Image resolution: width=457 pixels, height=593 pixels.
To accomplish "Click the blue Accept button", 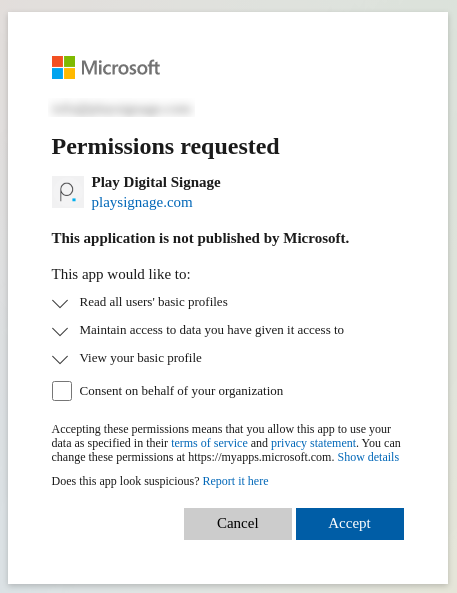I will 350,524.
